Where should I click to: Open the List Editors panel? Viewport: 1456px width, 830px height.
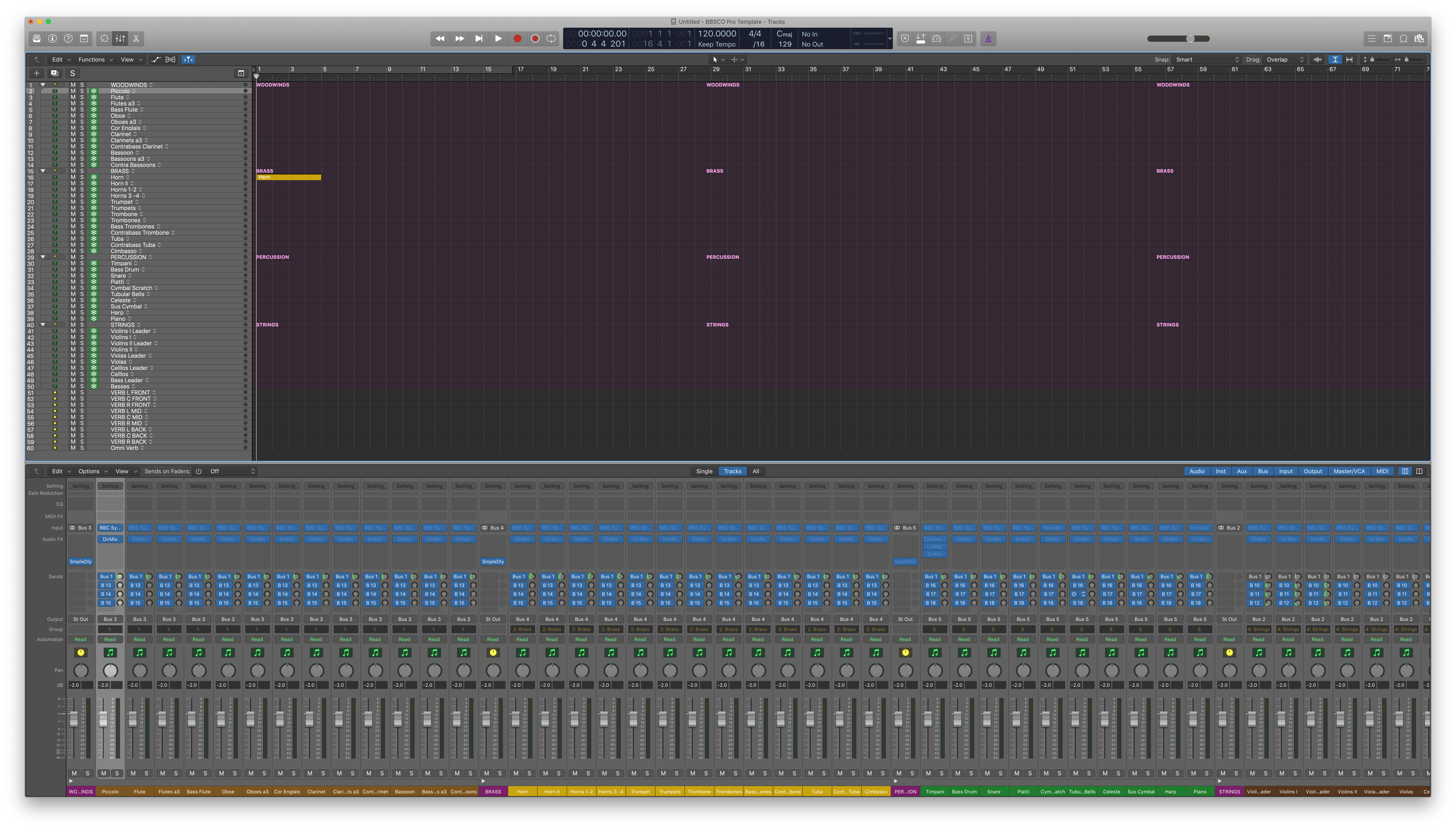[1372, 39]
